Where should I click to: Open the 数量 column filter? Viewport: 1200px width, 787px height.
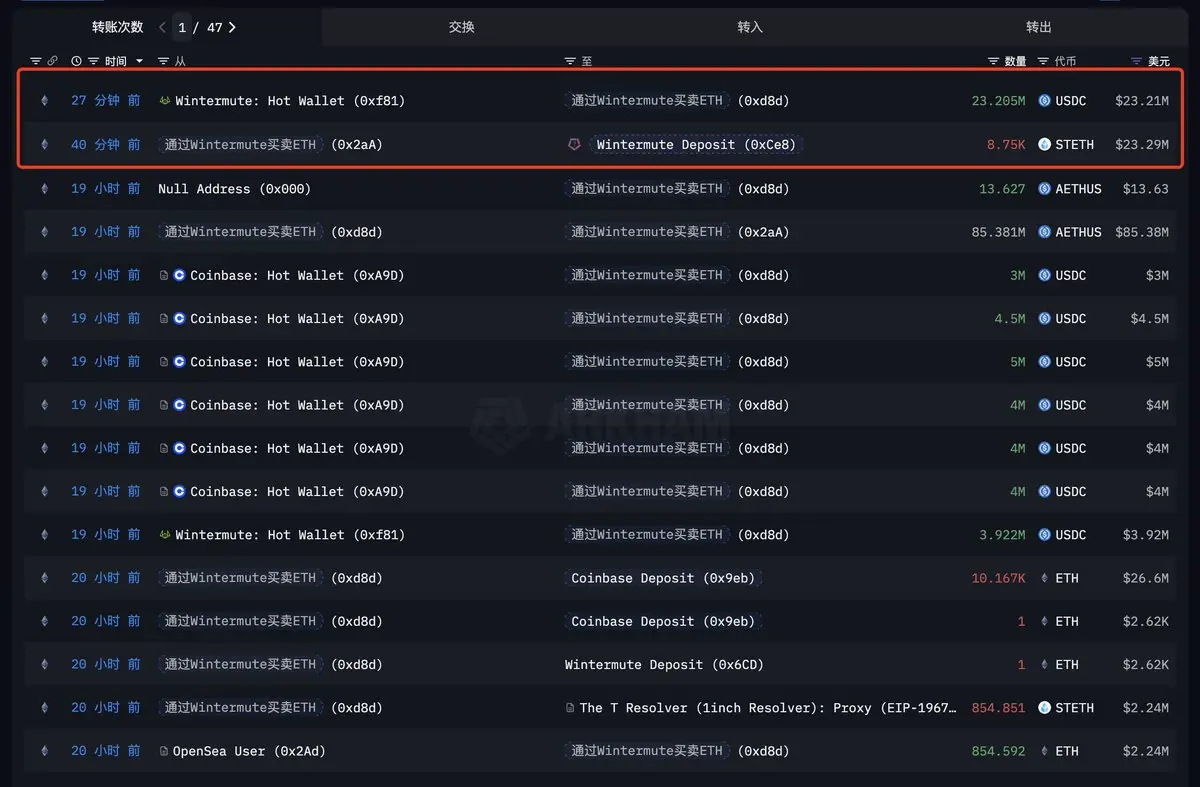tap(994, 61)
